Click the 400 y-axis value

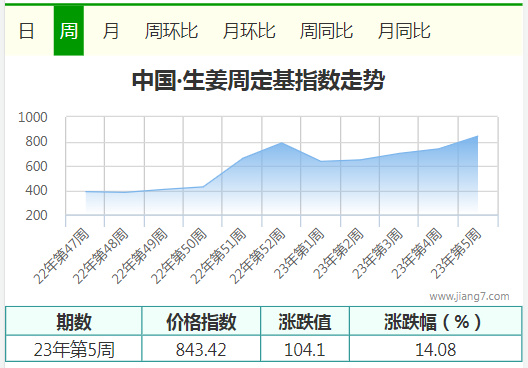point(36,191)
